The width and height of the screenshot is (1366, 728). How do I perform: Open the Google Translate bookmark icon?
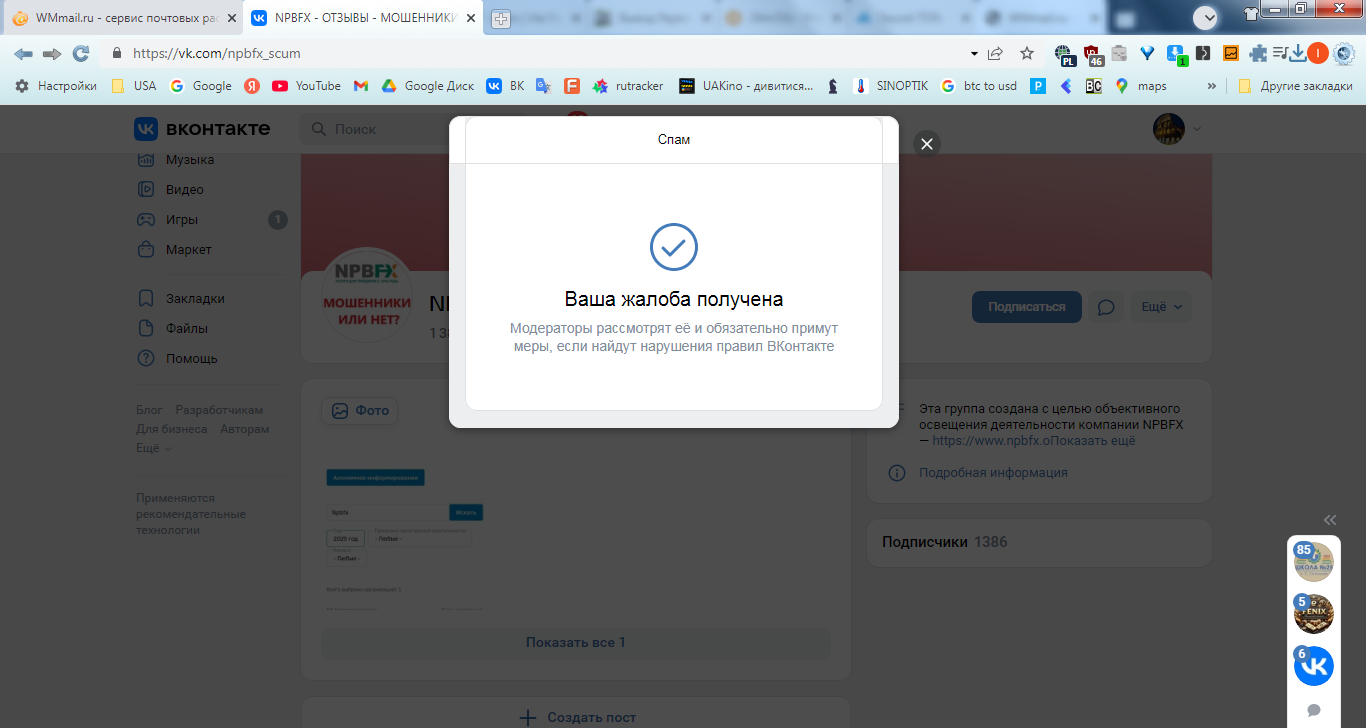(x=543, y=86)
